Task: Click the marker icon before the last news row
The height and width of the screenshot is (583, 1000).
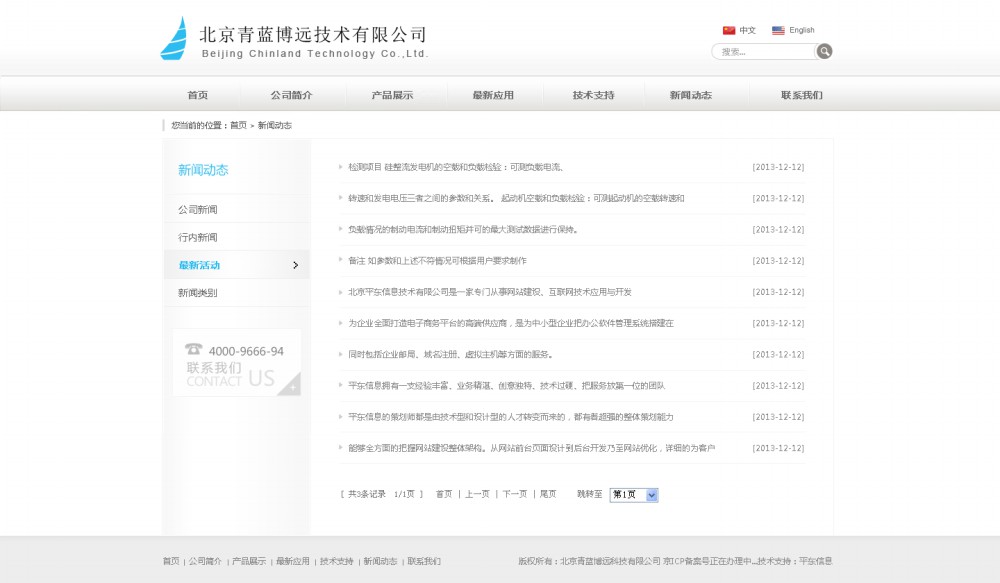Action: (337, 448)
